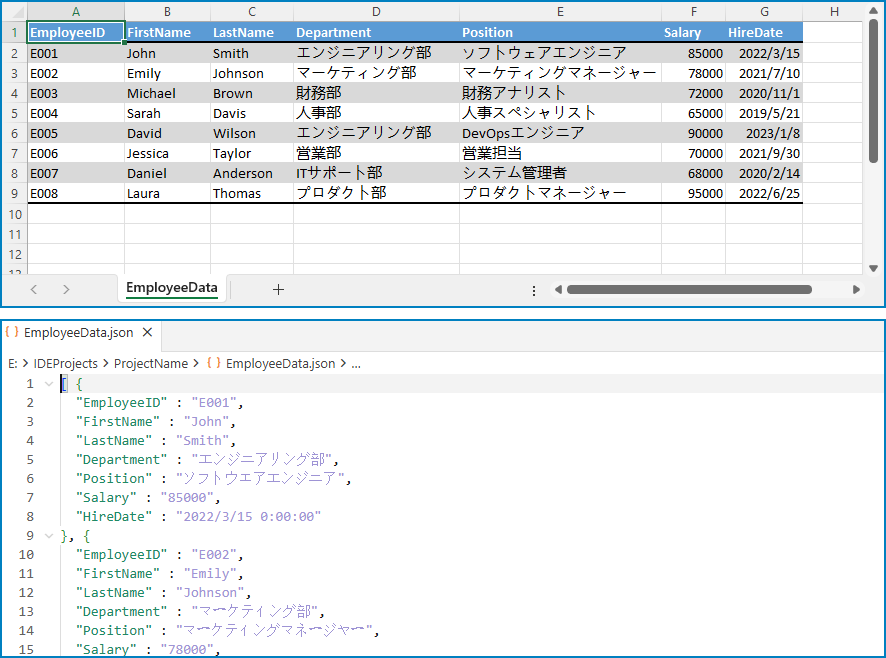
Task: Click the JSON value "2022/3/15 0:00:00"
Action: (x=248, y=517)
